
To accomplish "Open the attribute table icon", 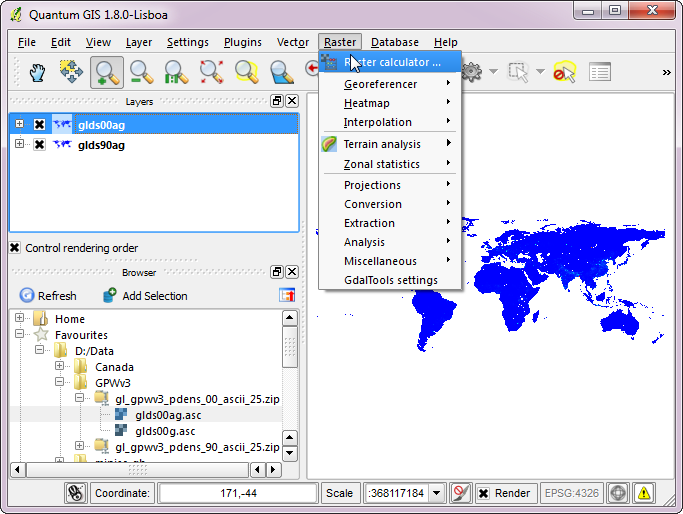I will point(599,72).
